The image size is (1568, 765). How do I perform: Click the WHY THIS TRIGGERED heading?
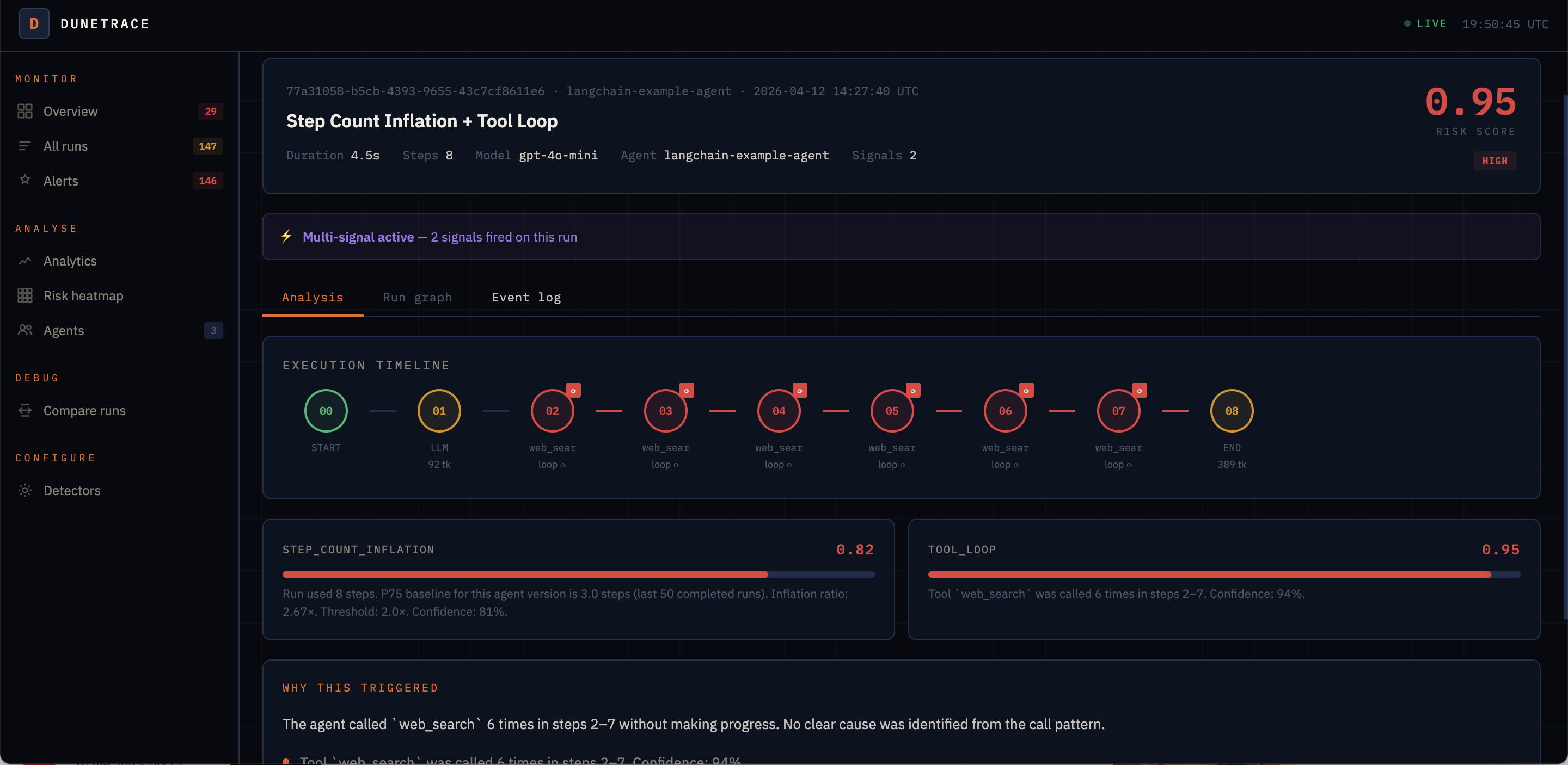coord(360,688)
